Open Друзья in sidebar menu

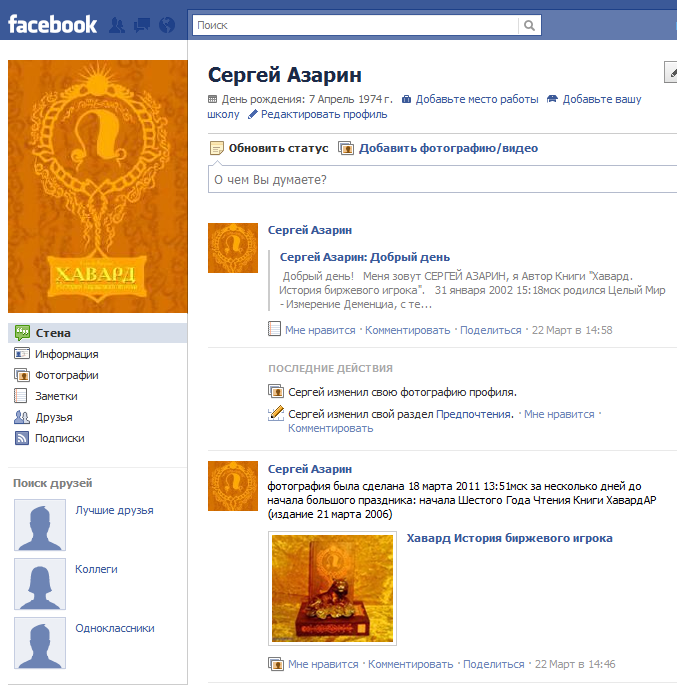pos(54,417)
